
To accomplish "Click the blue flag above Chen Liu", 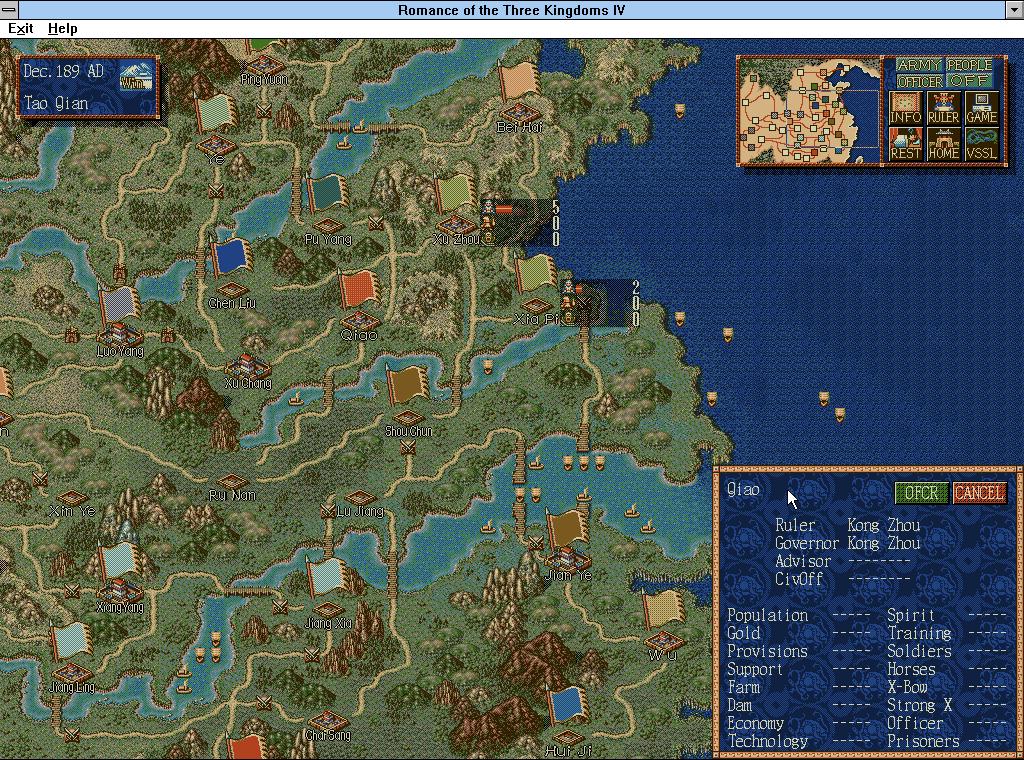I will pos(231,257).
